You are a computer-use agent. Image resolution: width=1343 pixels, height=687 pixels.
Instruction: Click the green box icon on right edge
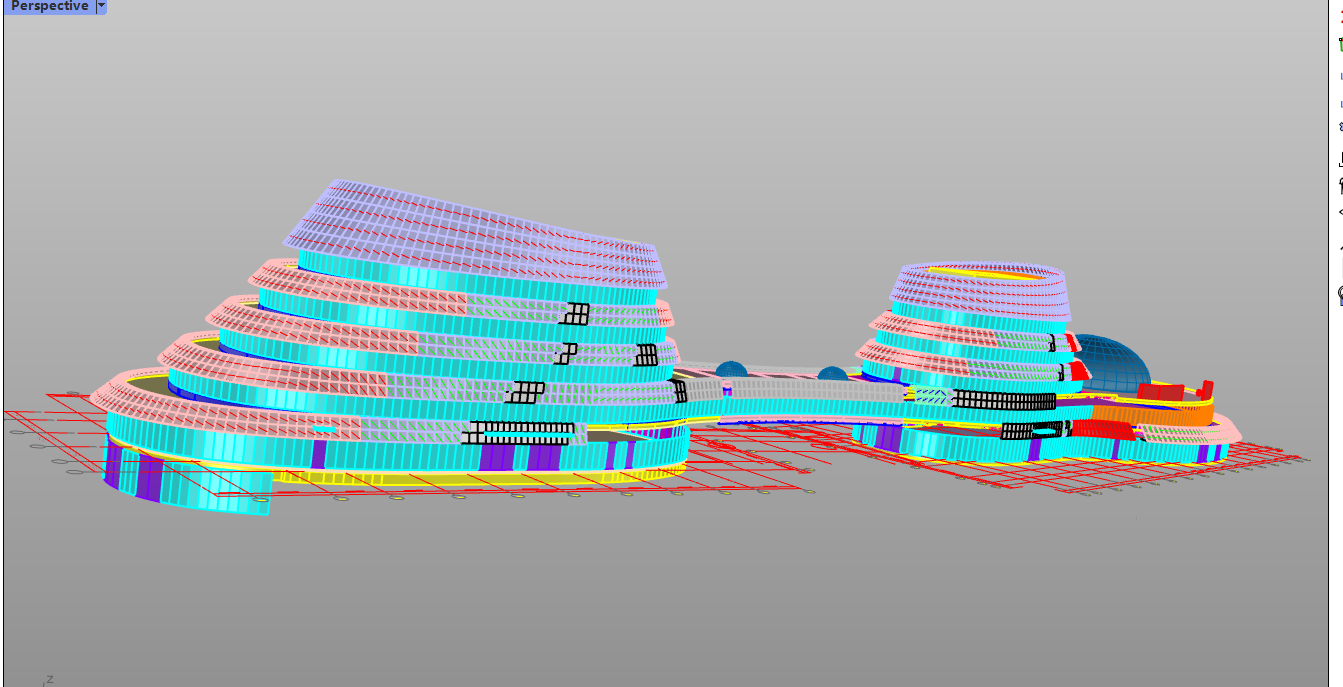tap(1339, 44)
